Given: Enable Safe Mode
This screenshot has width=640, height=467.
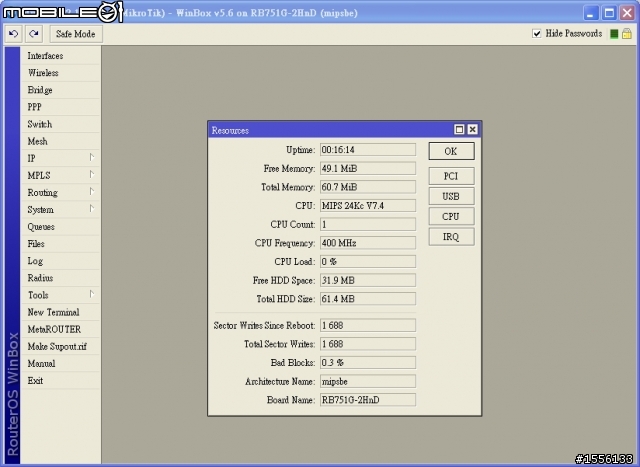Looking at the screenshot, I should tap(76, 34).
